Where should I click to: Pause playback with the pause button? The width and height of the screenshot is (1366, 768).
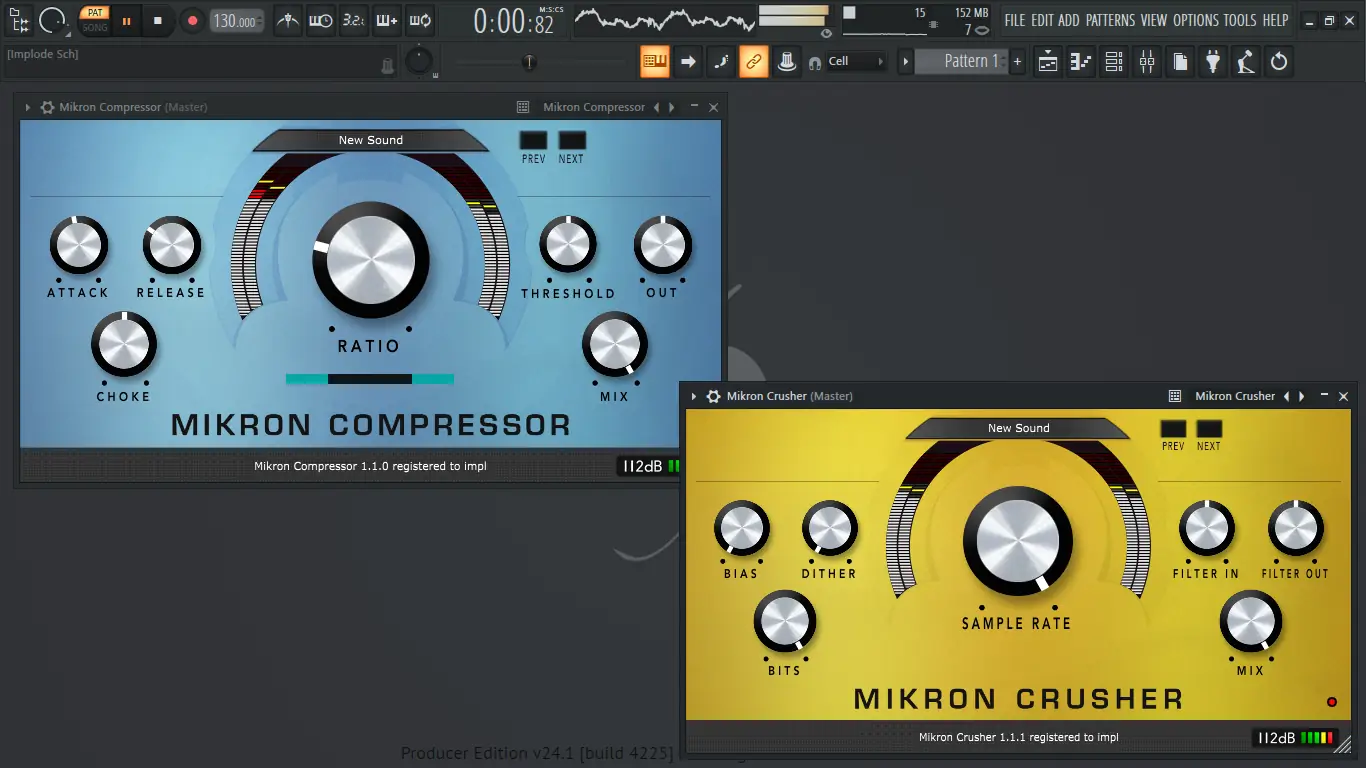[x=126, y=20]
